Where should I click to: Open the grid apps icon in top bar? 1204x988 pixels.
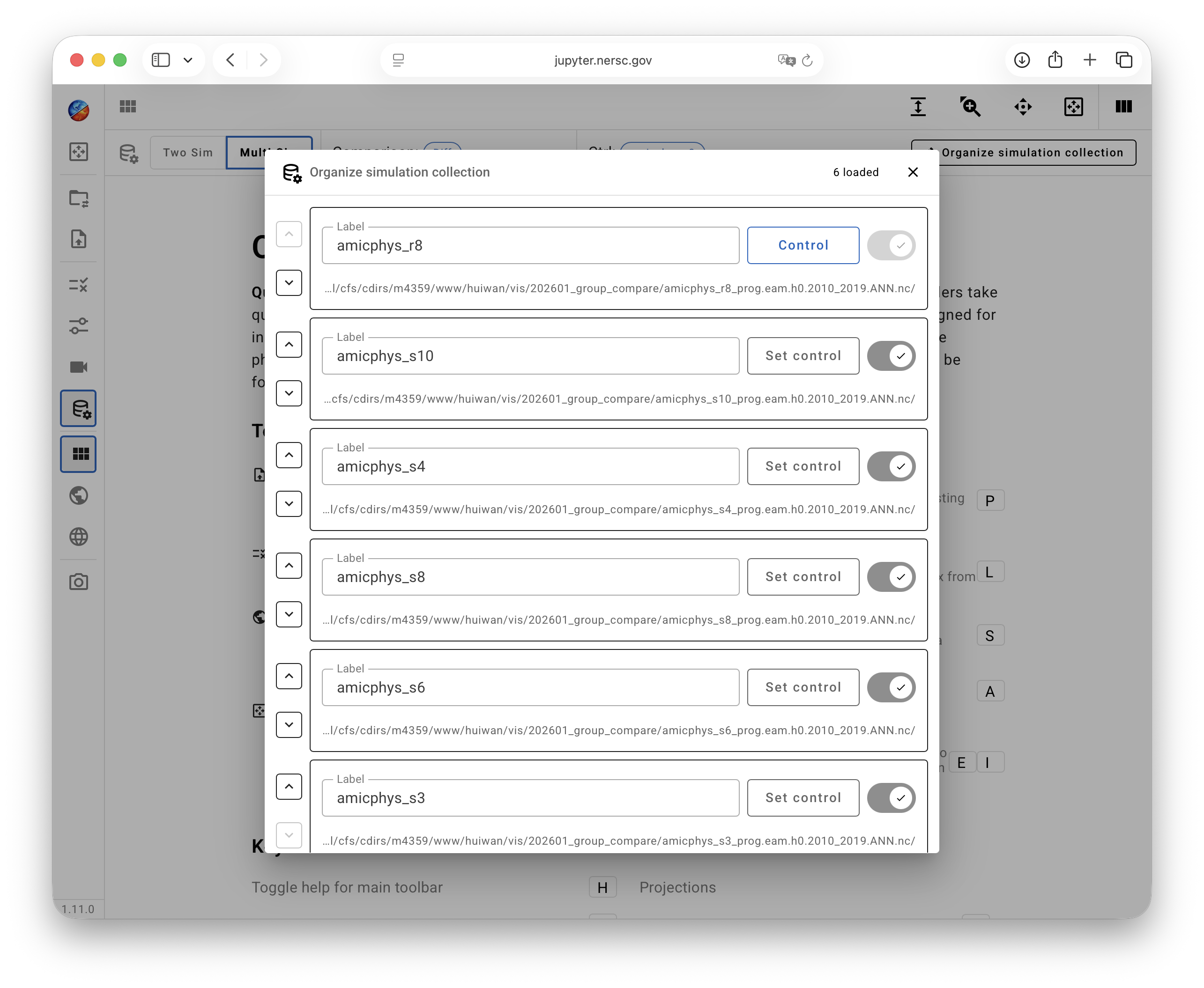128,106
